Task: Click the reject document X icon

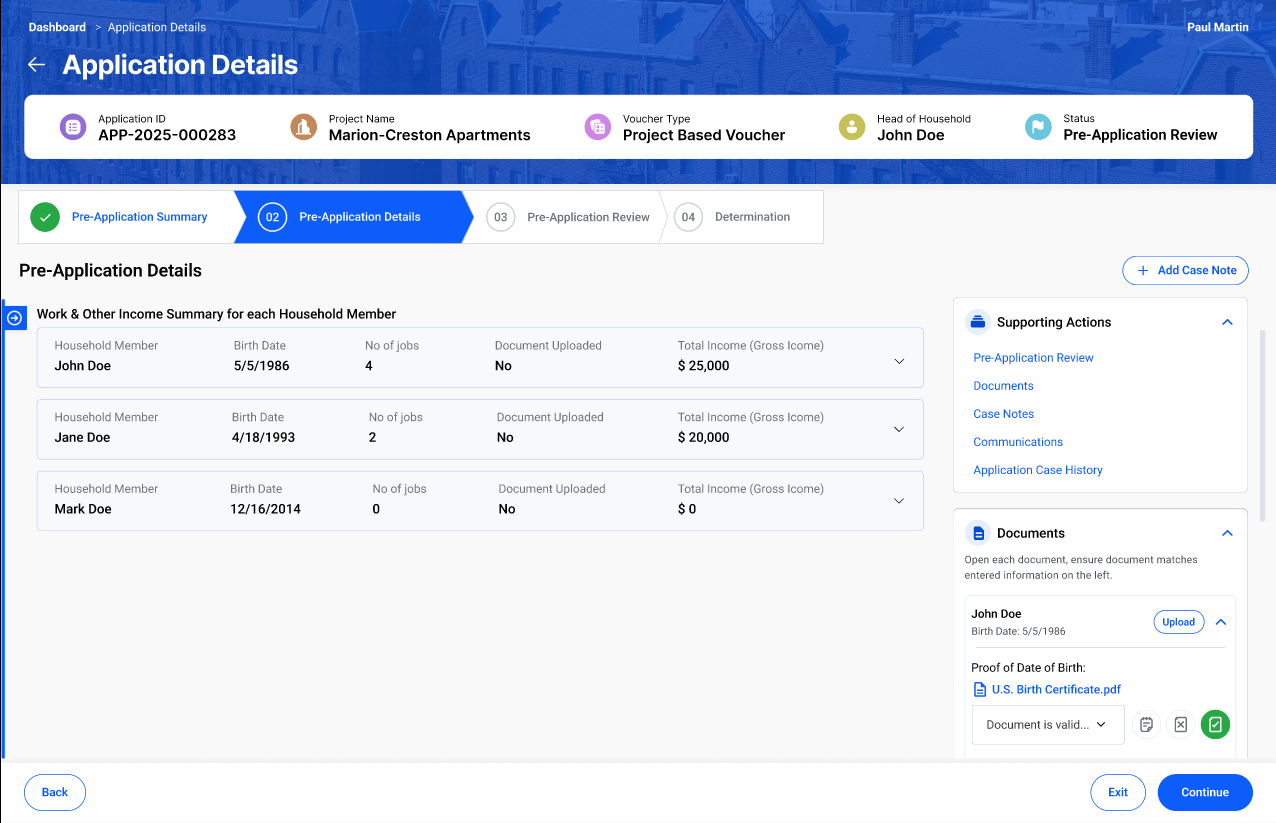Action: (1180, 725)
